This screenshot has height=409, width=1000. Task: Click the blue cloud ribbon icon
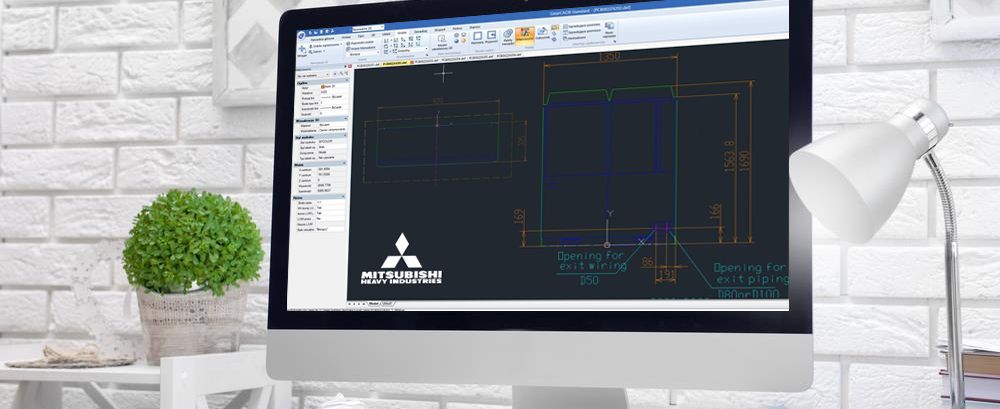543,31
